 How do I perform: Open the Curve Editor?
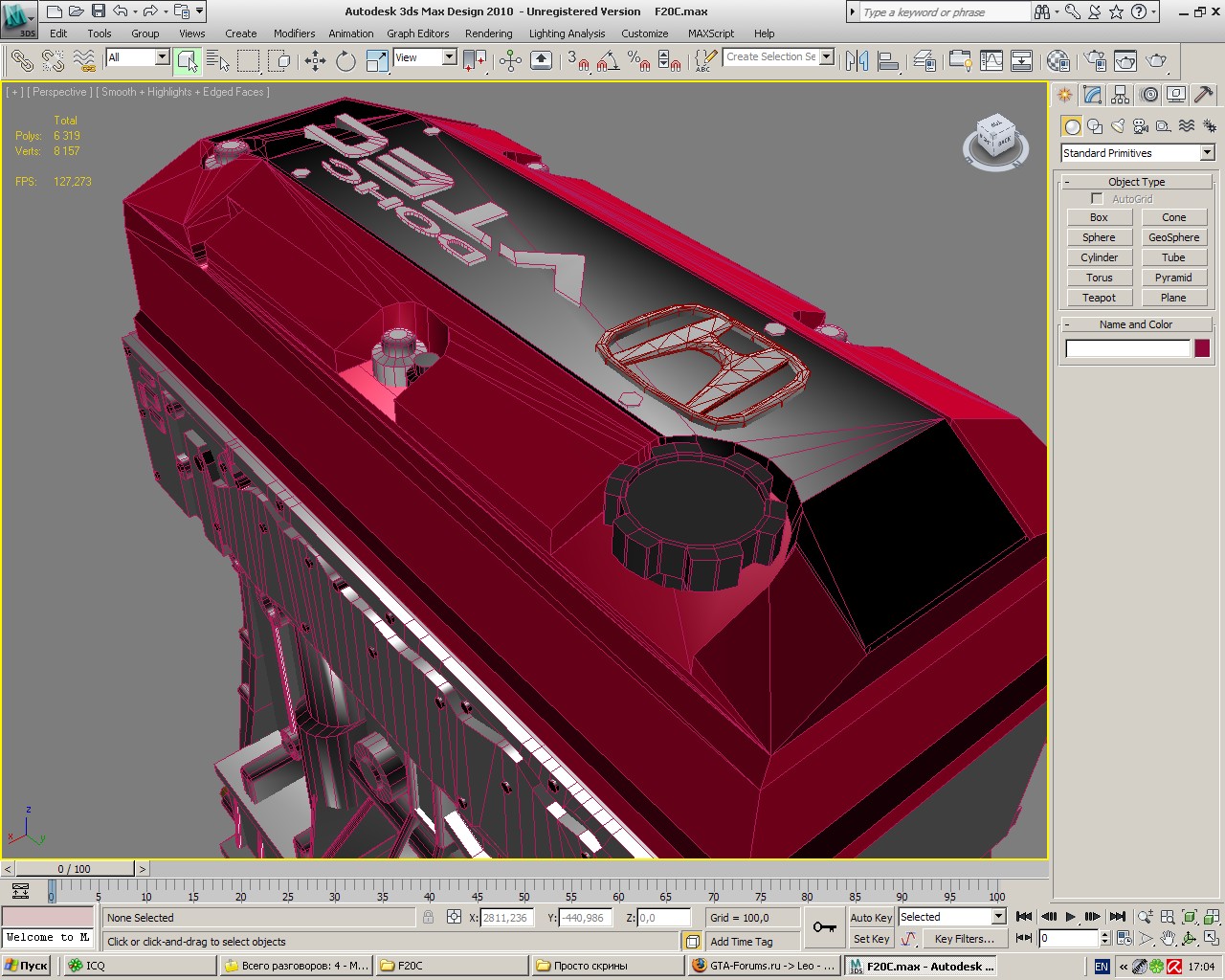click(991, 61)
